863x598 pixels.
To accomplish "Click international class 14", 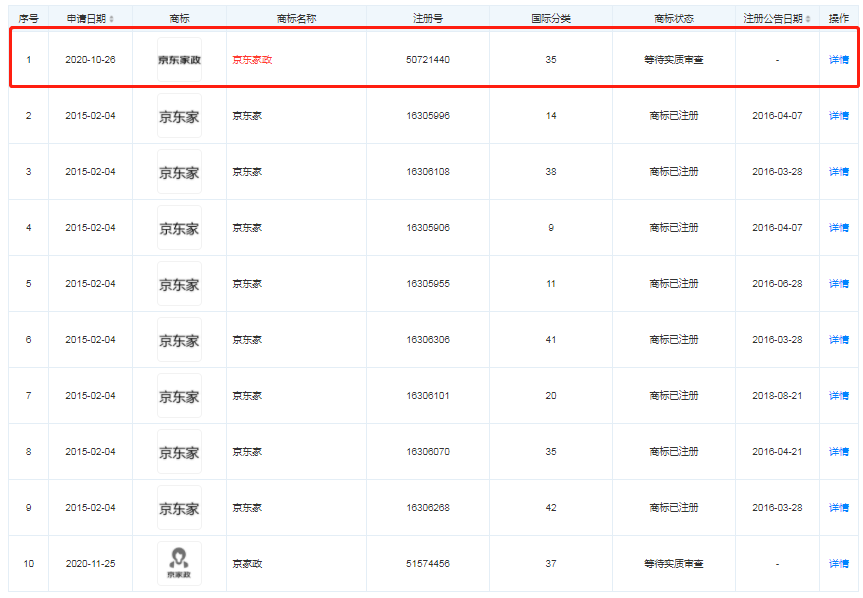I will [551, 116].
